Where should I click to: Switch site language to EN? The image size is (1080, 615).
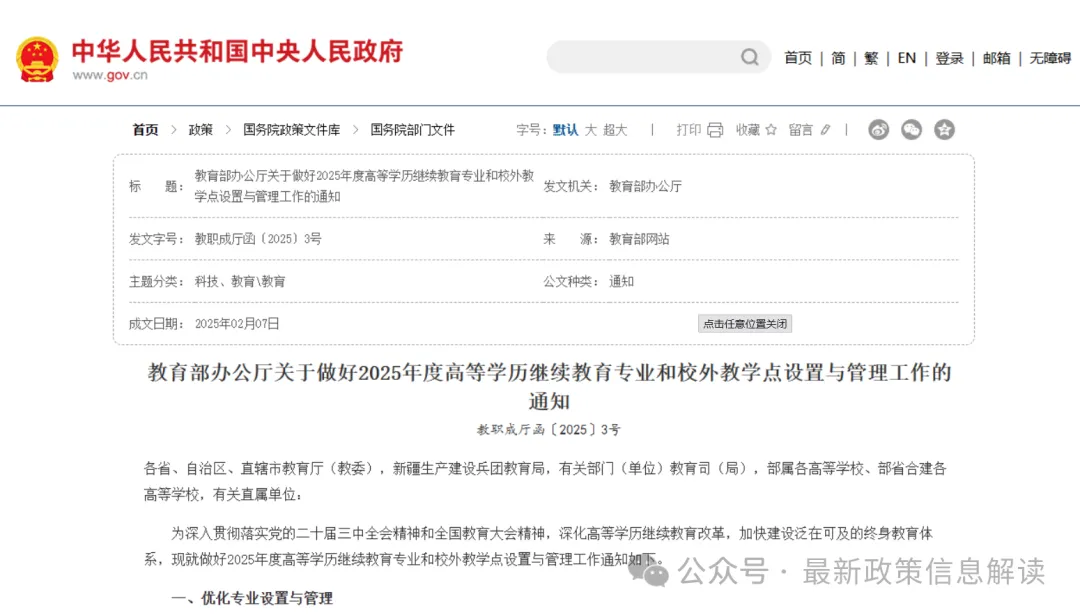click(906, 58)
